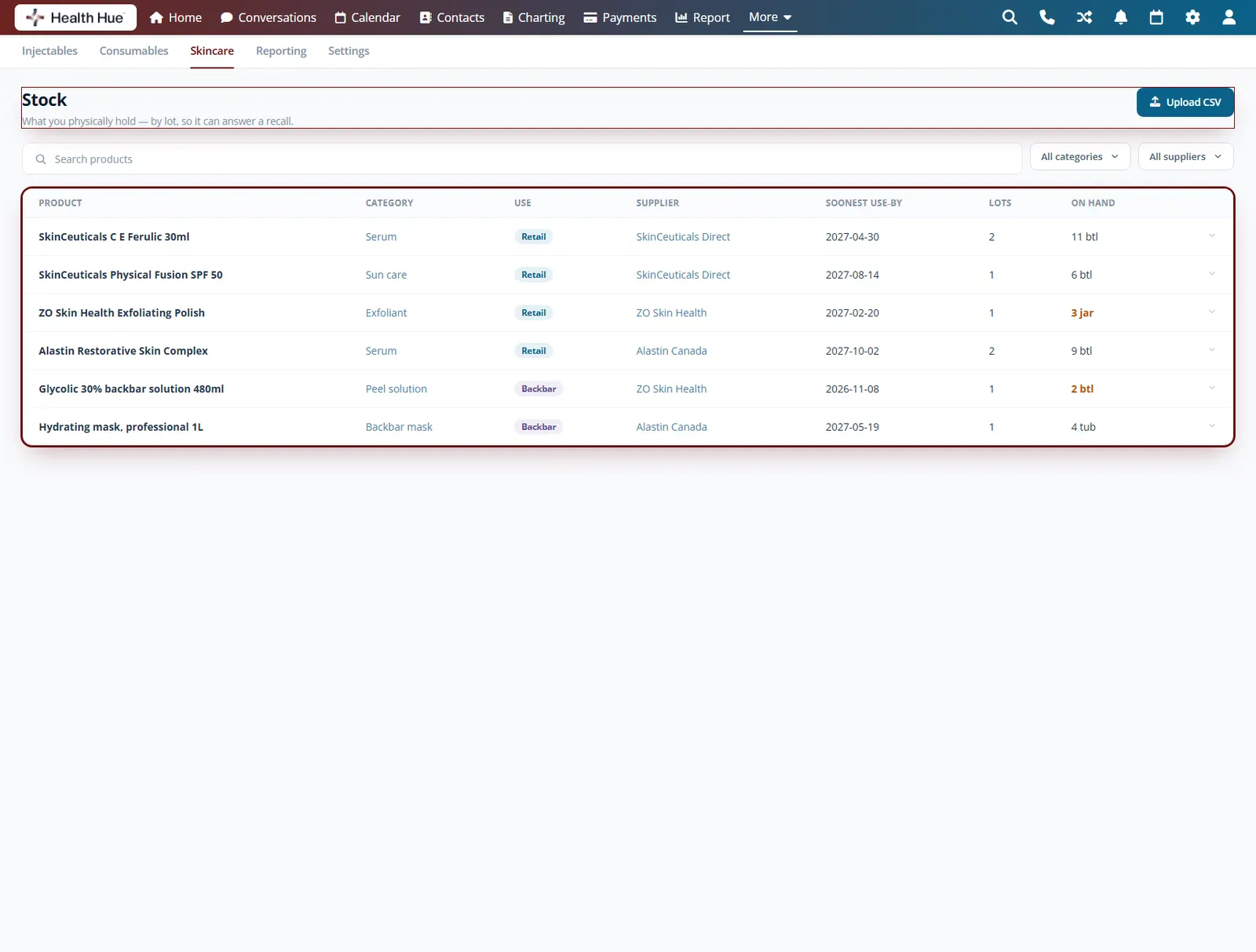Click Glycolic 30% backbar solution 480ml name
The width and height of the screenshot is (1256, 952).
click(131, 388)
